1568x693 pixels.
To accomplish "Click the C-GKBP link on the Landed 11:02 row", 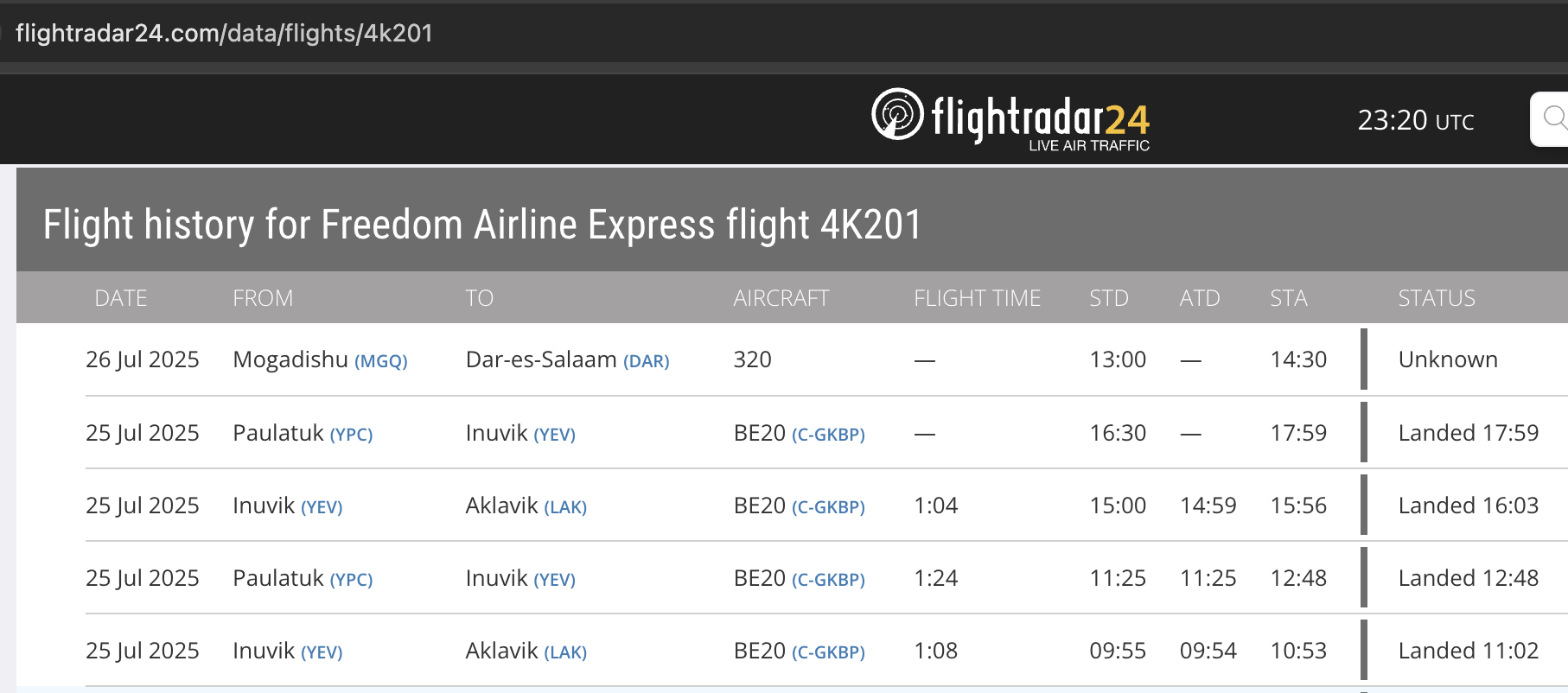I will [828, 652].
